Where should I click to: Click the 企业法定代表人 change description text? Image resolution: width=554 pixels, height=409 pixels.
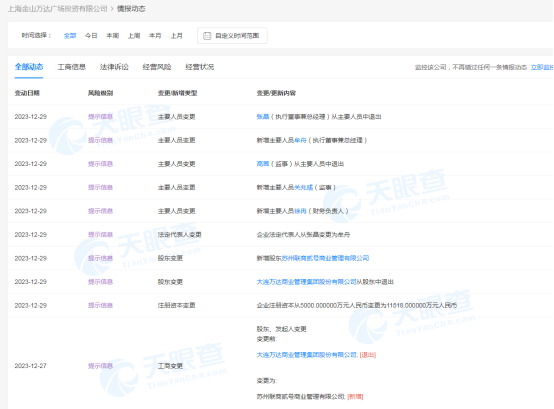tap(303, 235)
